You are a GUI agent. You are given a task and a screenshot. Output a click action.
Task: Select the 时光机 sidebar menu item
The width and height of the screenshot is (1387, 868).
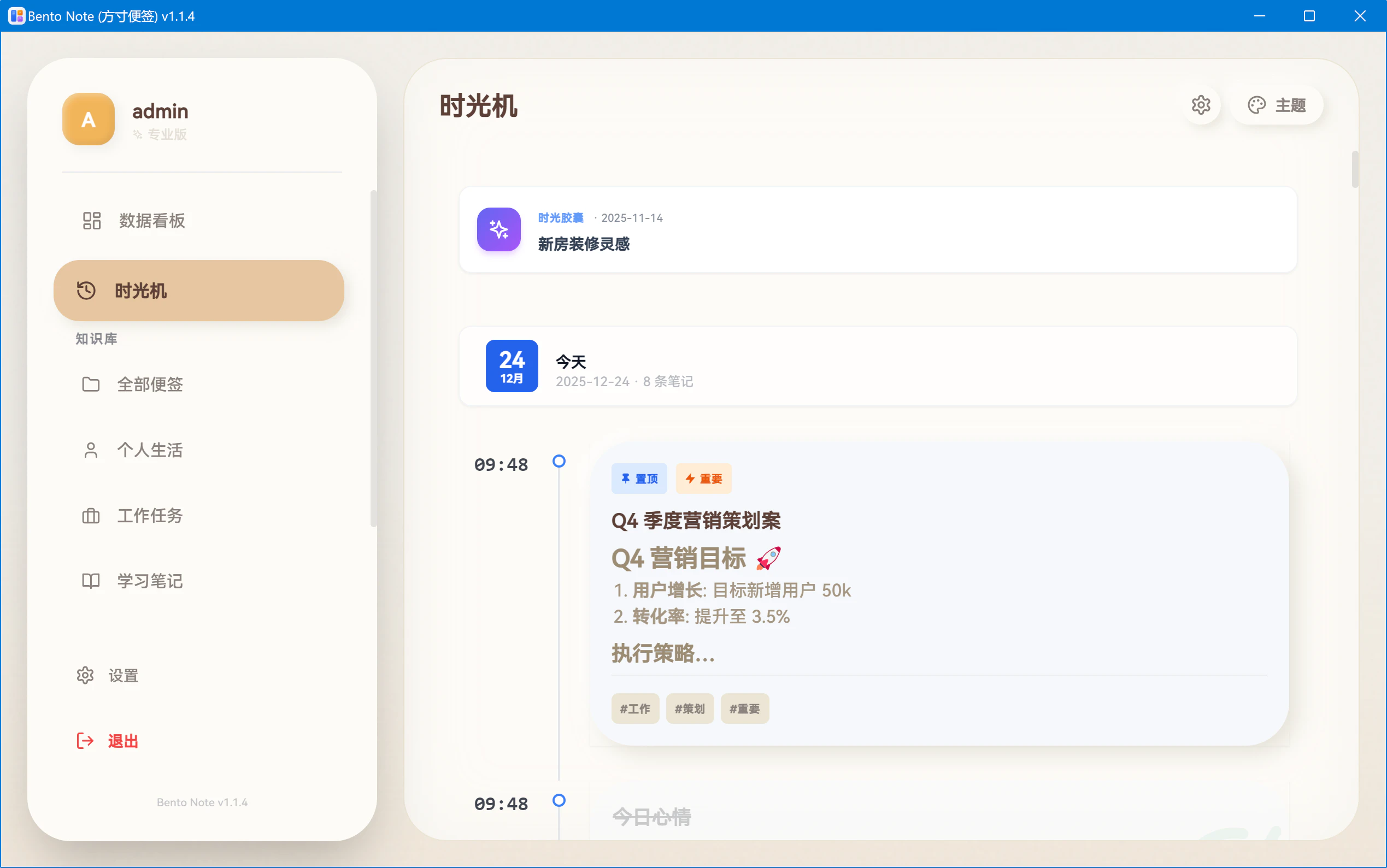199,291
